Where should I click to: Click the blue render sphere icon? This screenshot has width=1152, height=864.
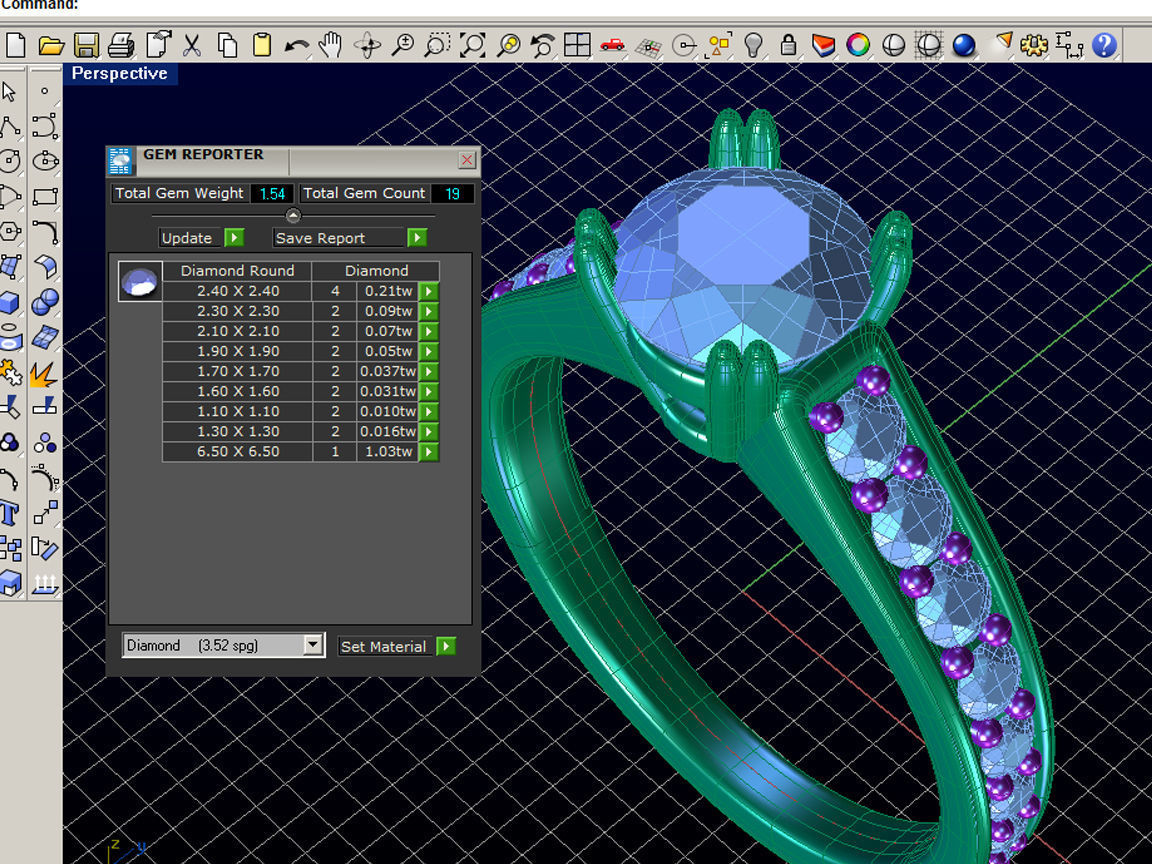pos(963,46)
